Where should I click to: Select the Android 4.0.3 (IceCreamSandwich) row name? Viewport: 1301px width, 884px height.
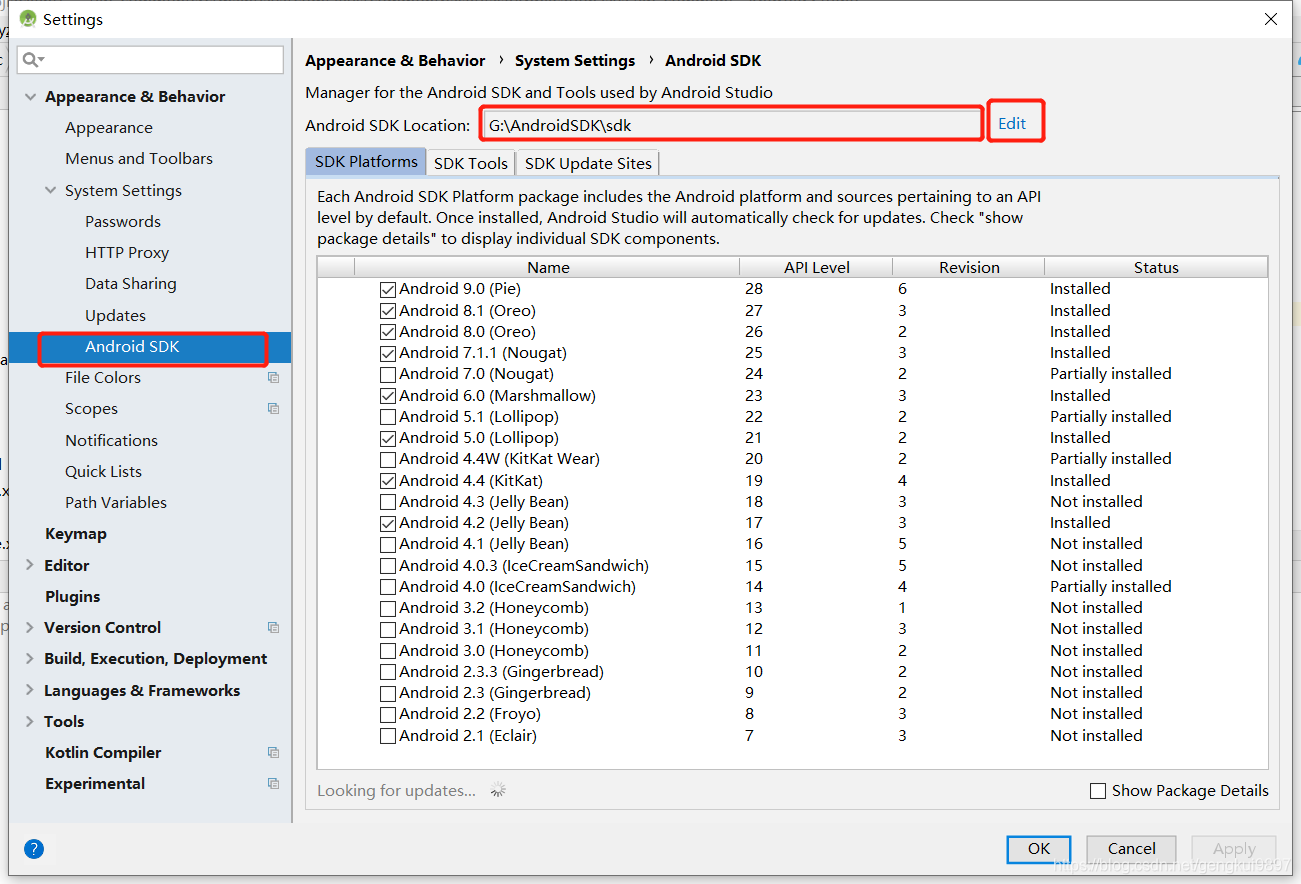[x=524, y=566]
